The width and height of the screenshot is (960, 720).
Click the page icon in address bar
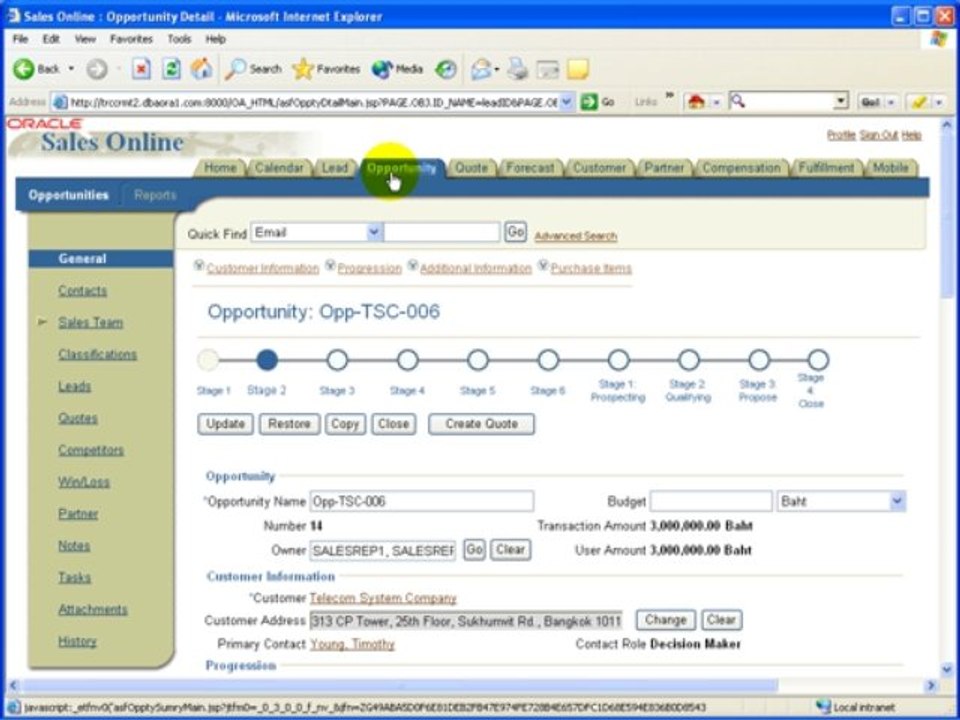(59, 102)
